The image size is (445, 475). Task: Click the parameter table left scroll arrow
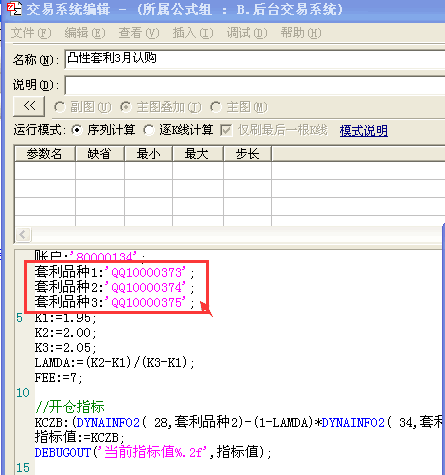[x=23, y=235]
